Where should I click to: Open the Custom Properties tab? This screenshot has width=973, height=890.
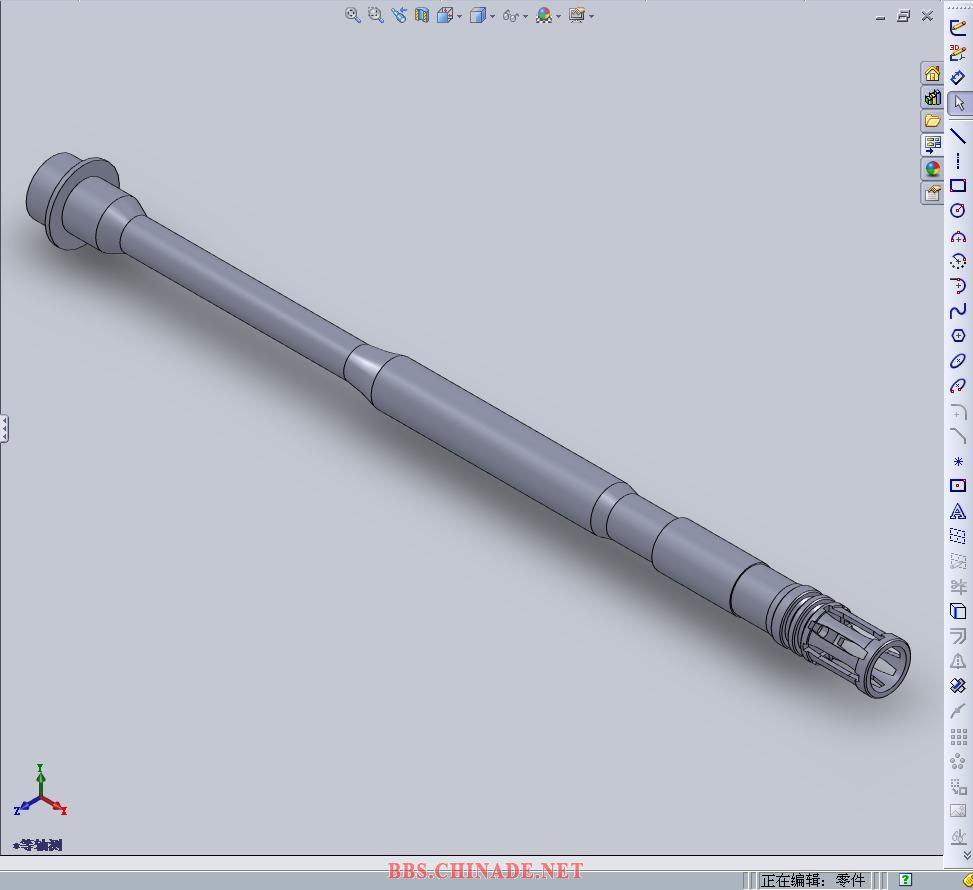(x=932, y=193)
